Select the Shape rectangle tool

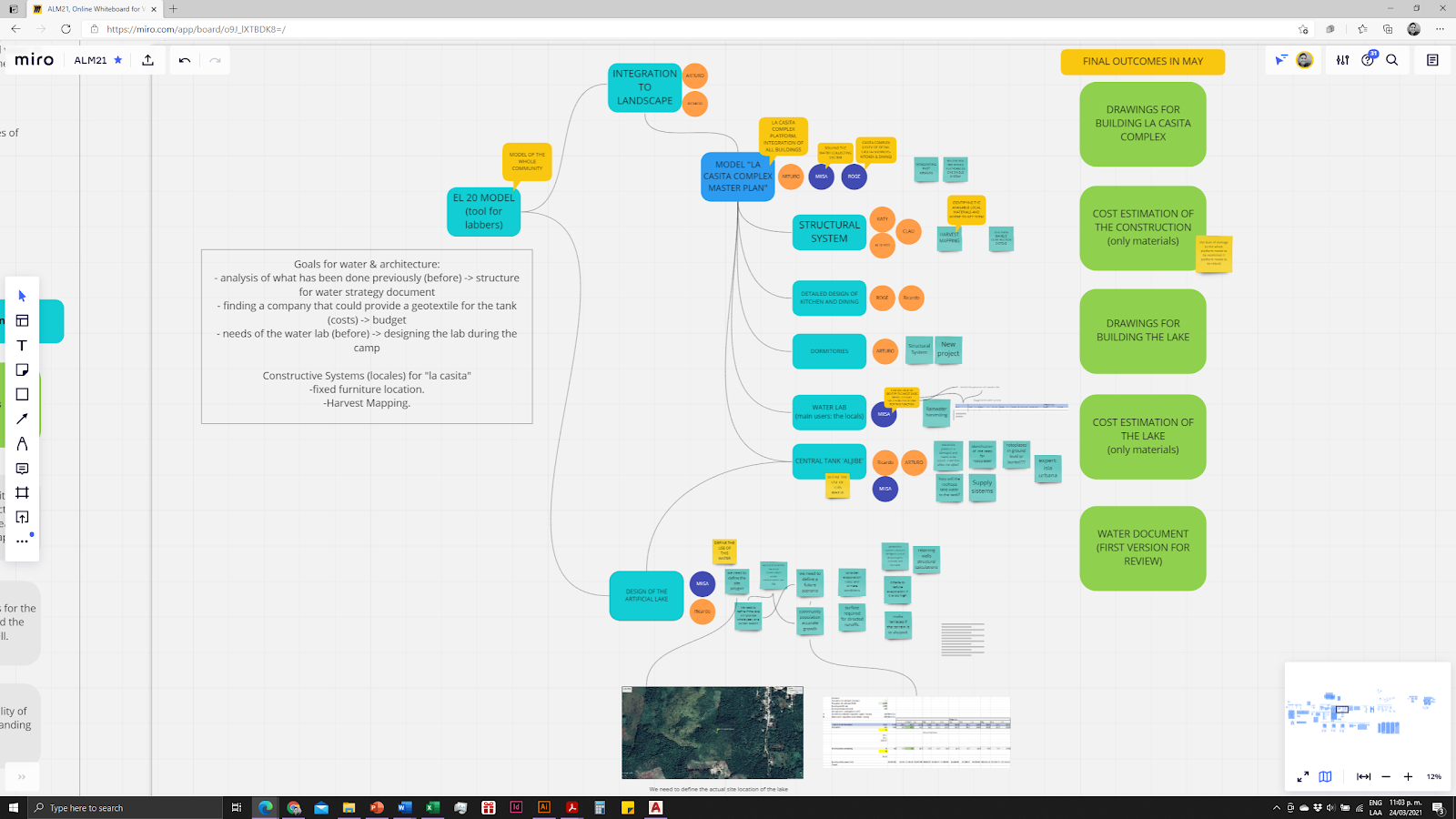[x=22, y=394]
